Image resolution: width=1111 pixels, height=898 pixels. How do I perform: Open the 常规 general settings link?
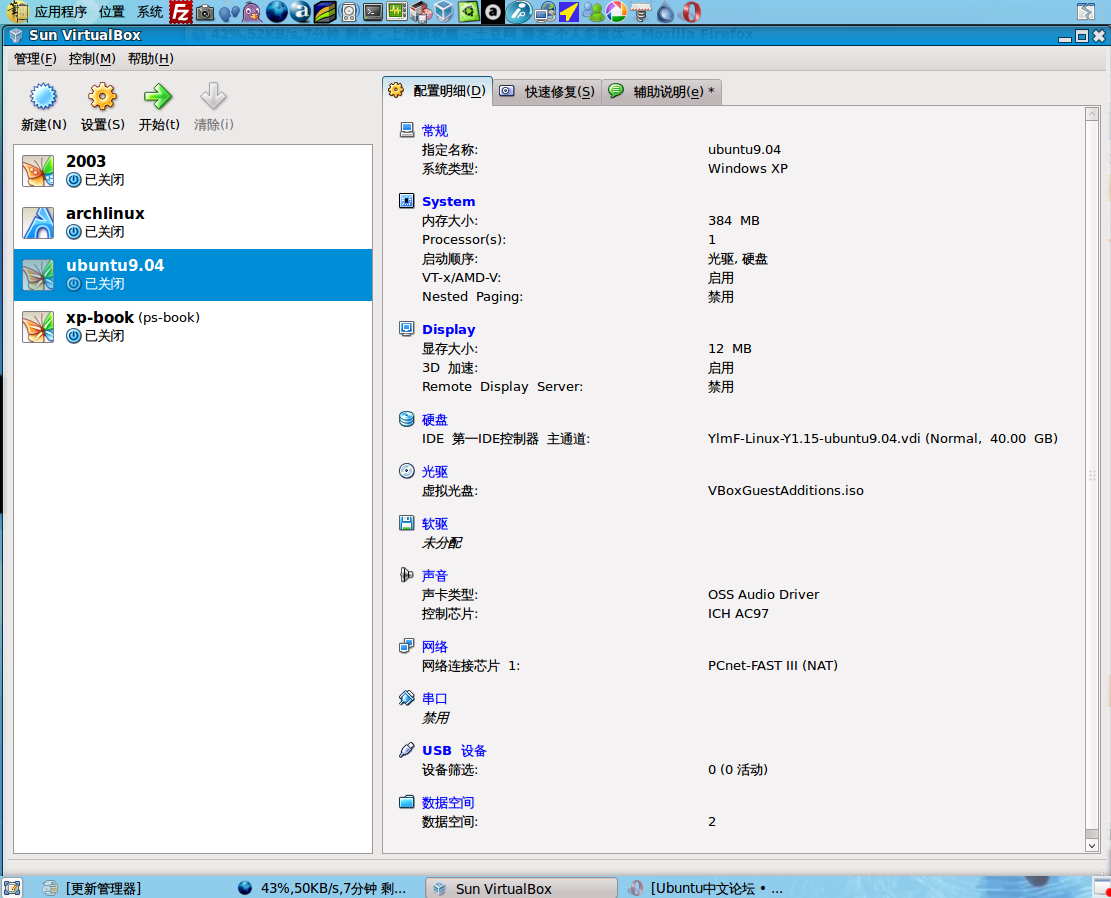[434, 130]
